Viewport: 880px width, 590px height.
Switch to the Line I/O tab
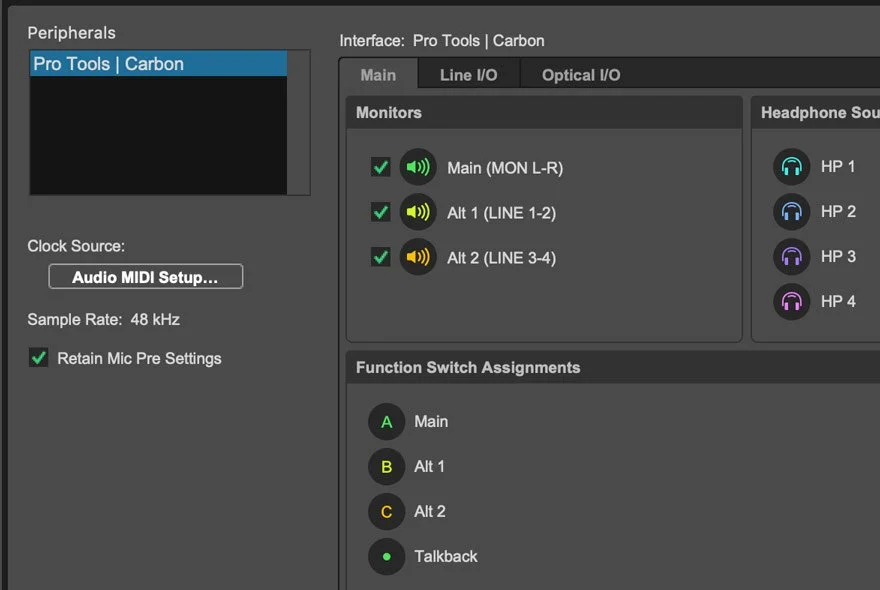tap(468, 75)
